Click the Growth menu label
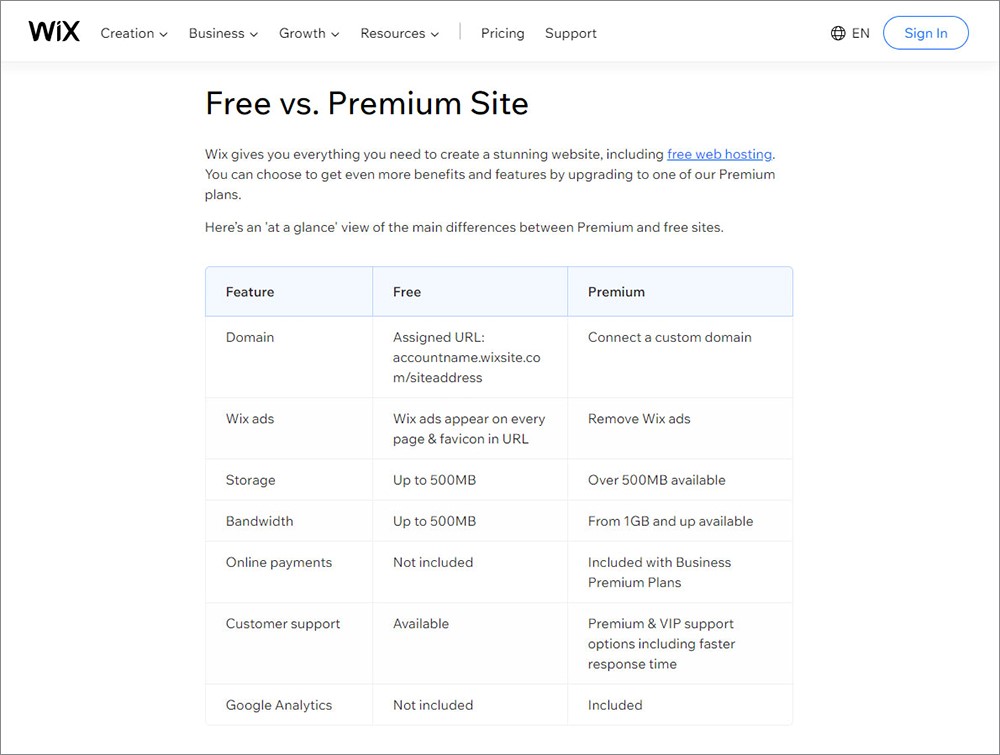 (x=302, y=33)
